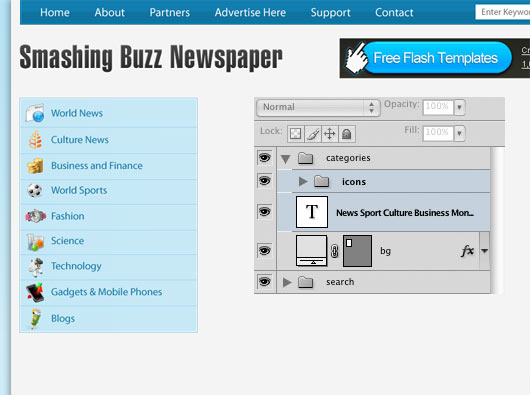Click the Enter Keyword search field
This screenshot has height=395, width=530.
pos(503,12)
